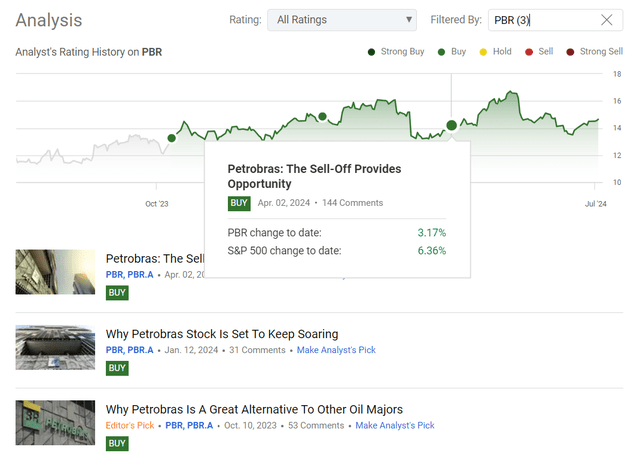This screenshot has height=462, width=640.
Task: Click PBR, PBR.A link on Oct. 10 article
Action: 189,426
